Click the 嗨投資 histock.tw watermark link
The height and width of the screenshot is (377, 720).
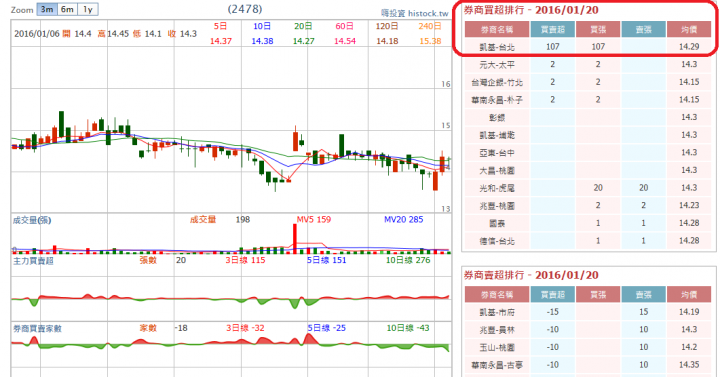[415, 13]
